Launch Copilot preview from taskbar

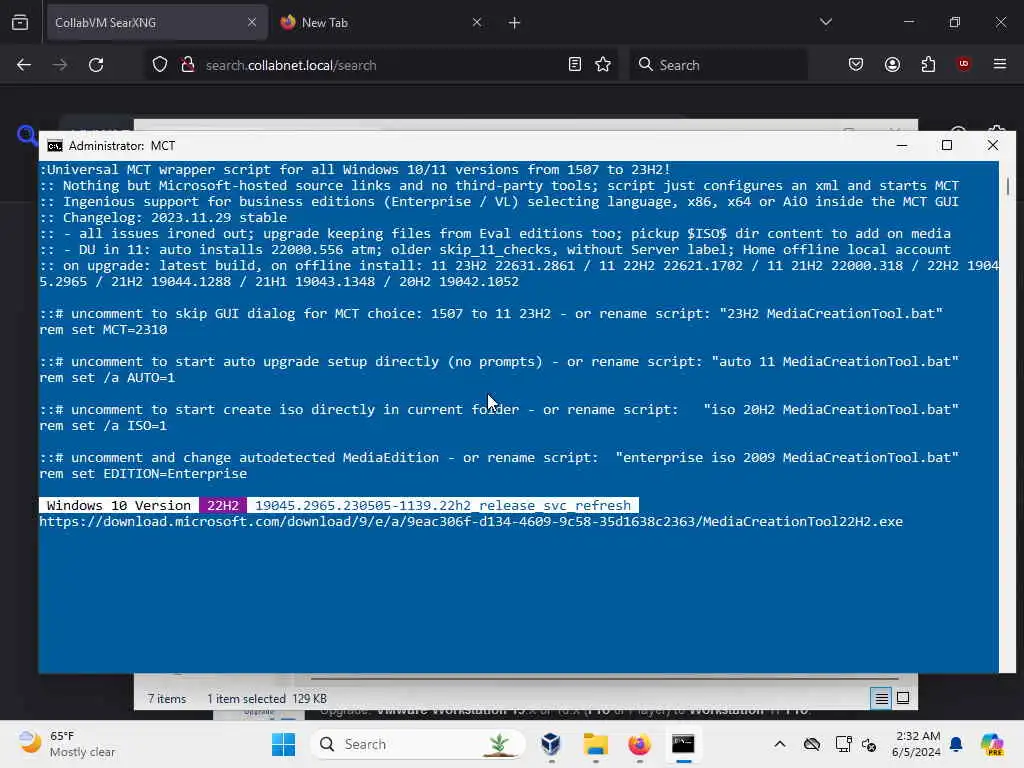tap(992, 744)
